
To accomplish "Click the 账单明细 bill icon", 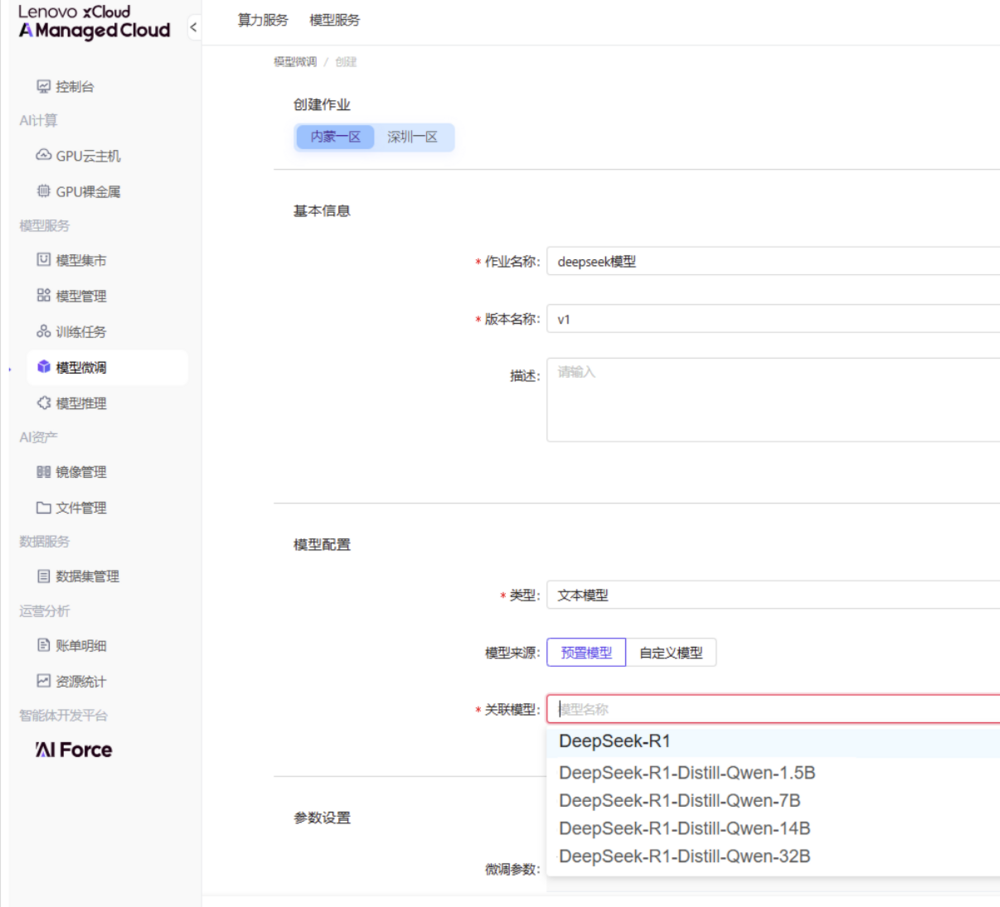I will [43, 645].
